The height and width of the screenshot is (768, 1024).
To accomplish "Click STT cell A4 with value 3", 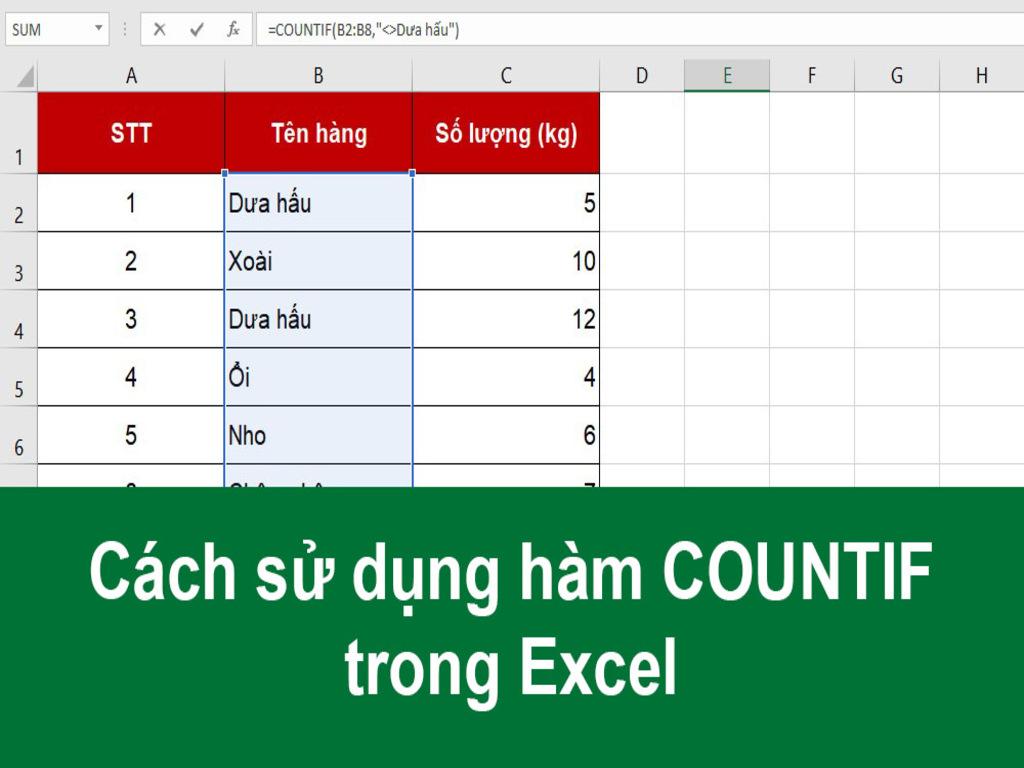I will (x=131, y=319).
